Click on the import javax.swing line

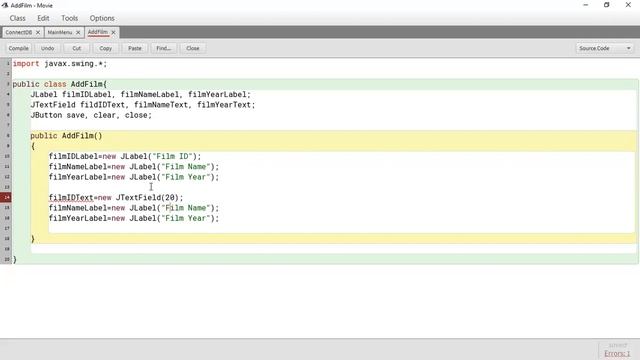click(60, 64)
